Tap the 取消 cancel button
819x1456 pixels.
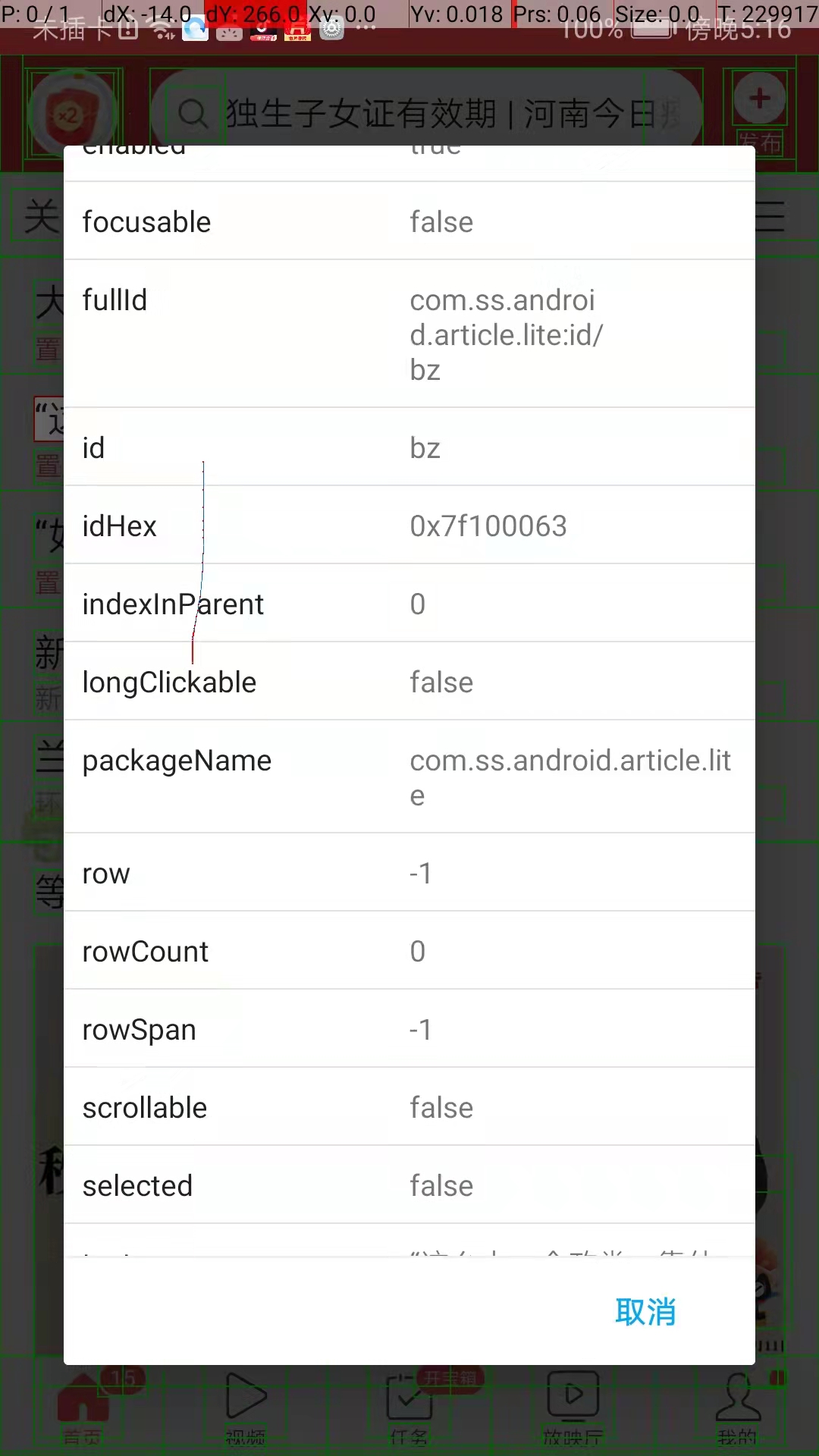(x=645, y=1312)
